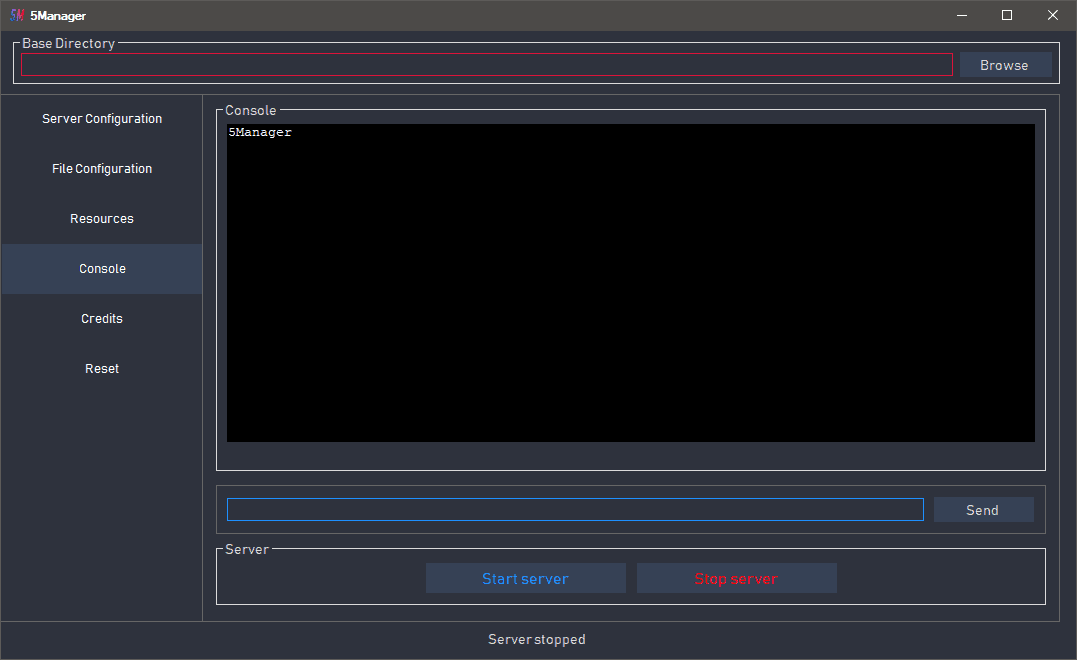Open the Server Configuration section
This screenshot has height=660, width=1077.
[102, 119]
